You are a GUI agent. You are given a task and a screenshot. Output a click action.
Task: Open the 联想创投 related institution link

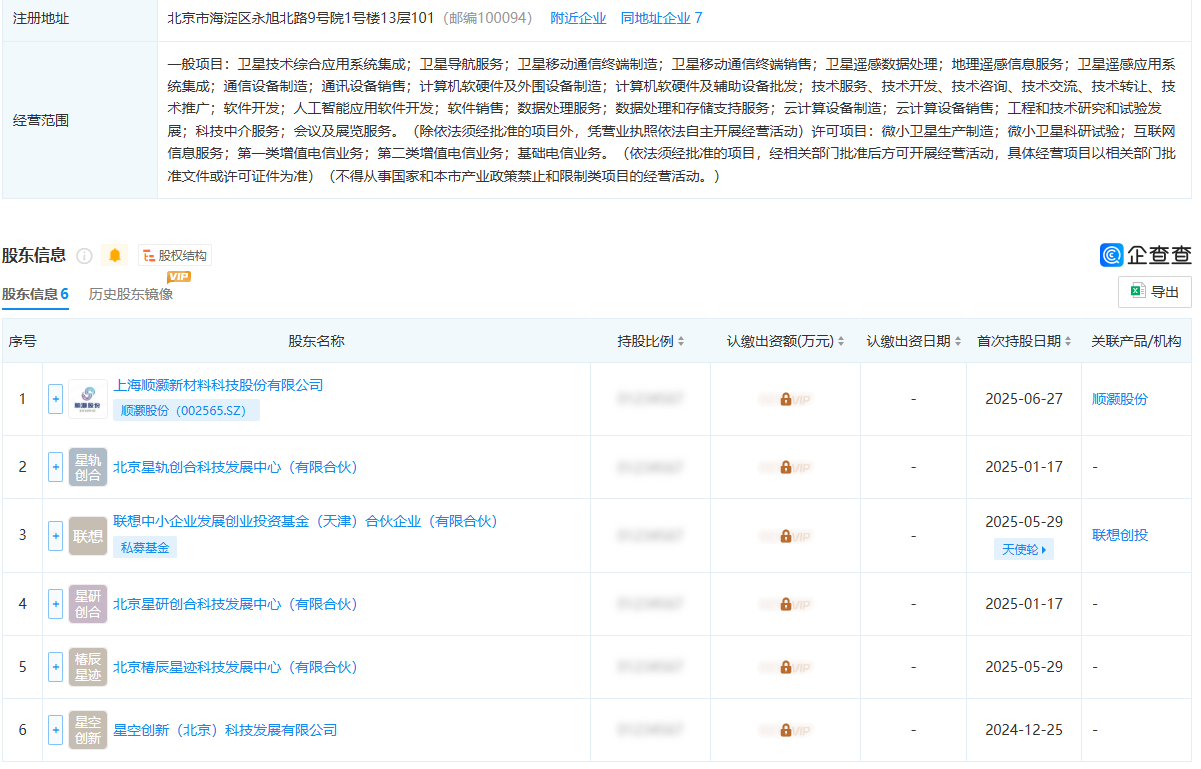click(1120, 535)
